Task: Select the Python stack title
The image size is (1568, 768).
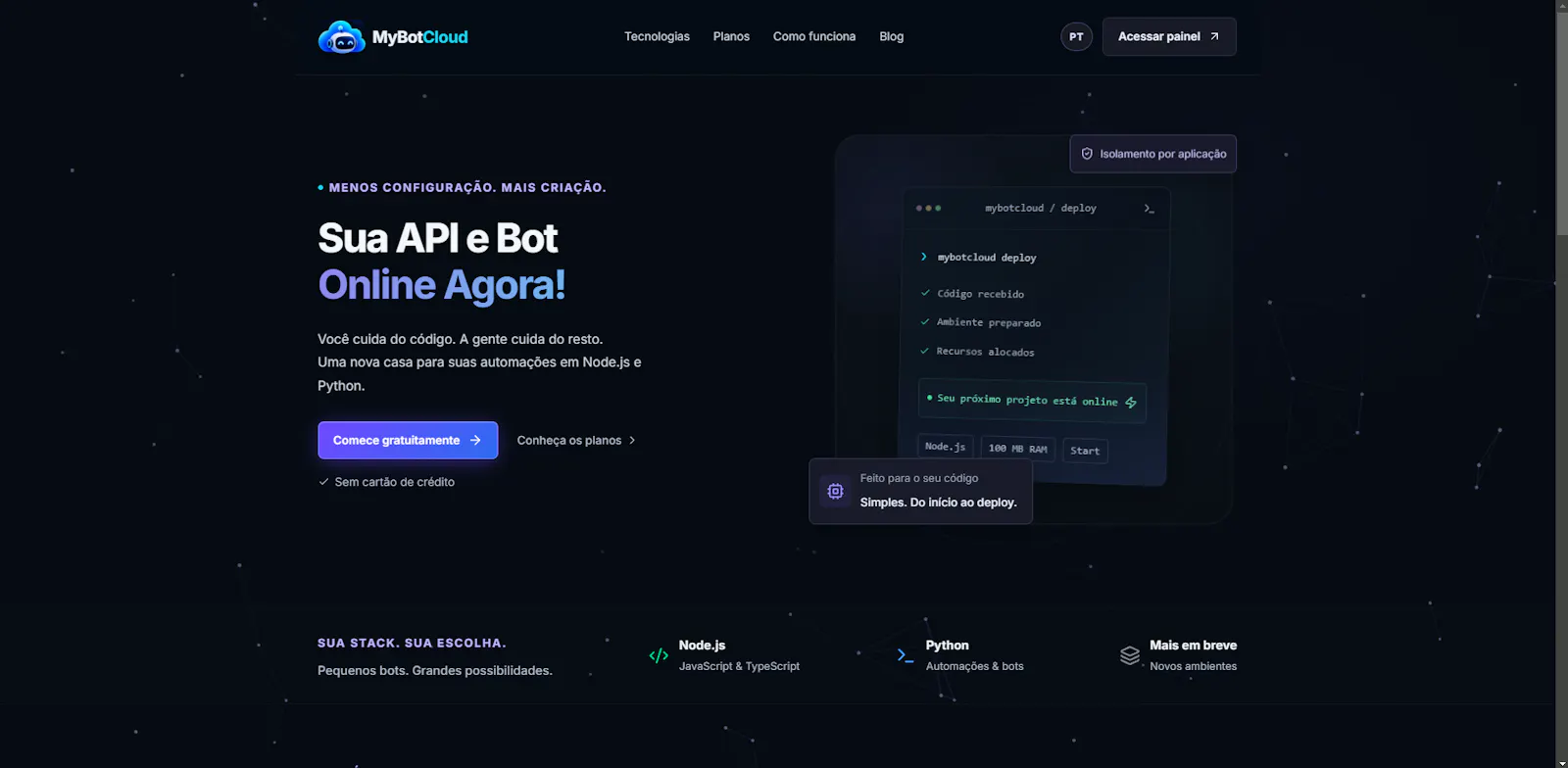Action: [947, 646]
